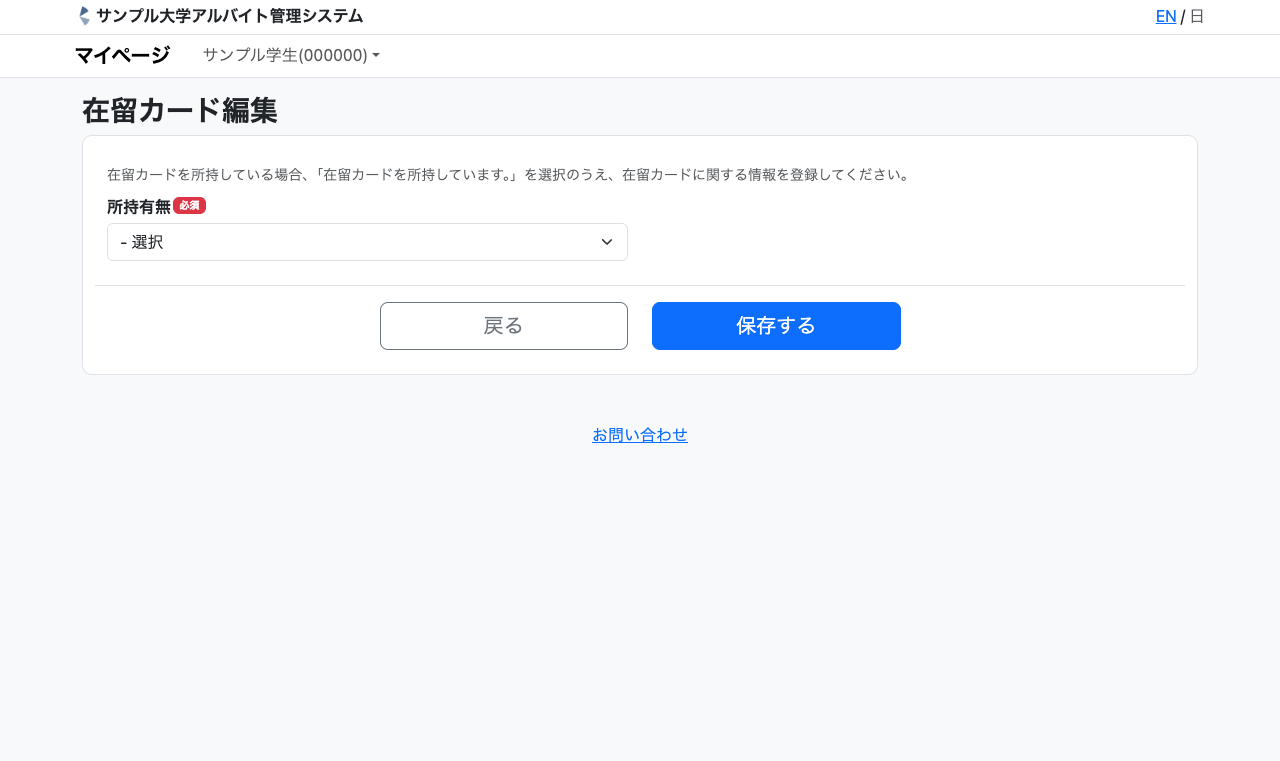
Task: Open the お問い合わせ link
Action: click(640, 435)
